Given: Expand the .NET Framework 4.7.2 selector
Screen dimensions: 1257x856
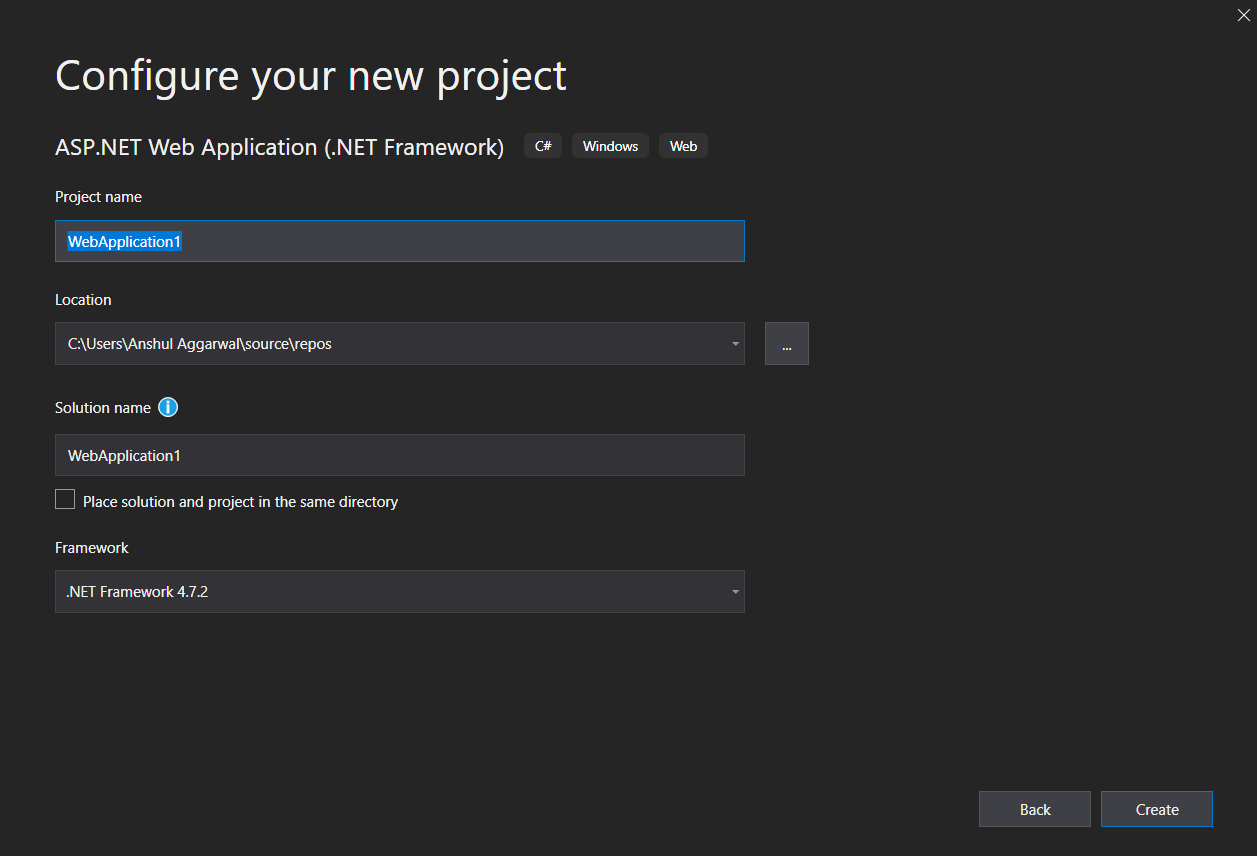Looking at the screenshot, I should (x=735, y=591).
